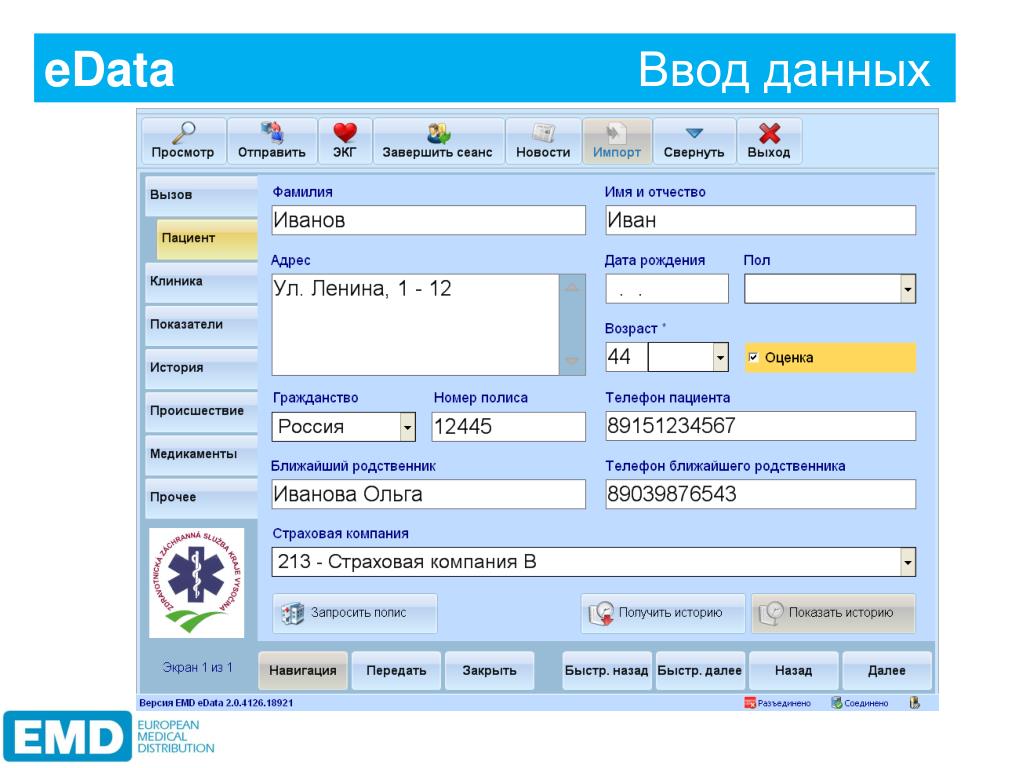Click the Получить историю button
Image resolution: width=1024 pixels, height=768 pixels.
pos(663,613)
